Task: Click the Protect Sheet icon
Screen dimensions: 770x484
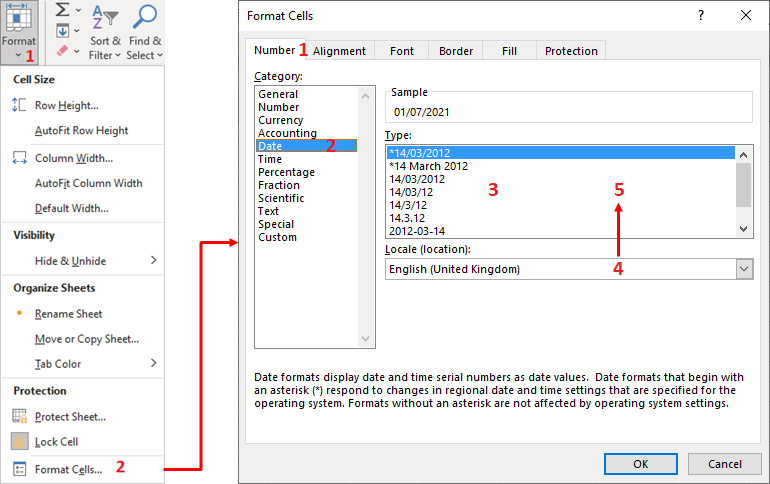Action: pos(20,416)
